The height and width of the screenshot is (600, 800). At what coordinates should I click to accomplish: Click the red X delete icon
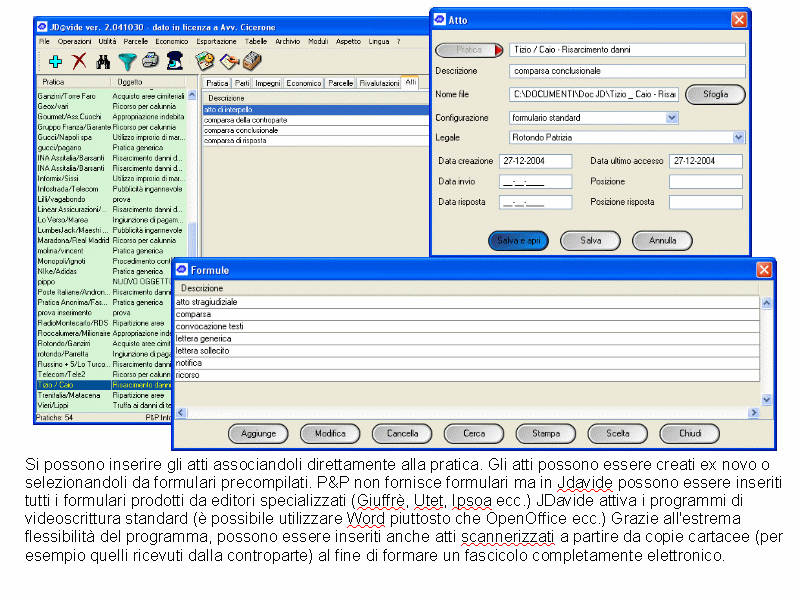(x=79, y=62)
